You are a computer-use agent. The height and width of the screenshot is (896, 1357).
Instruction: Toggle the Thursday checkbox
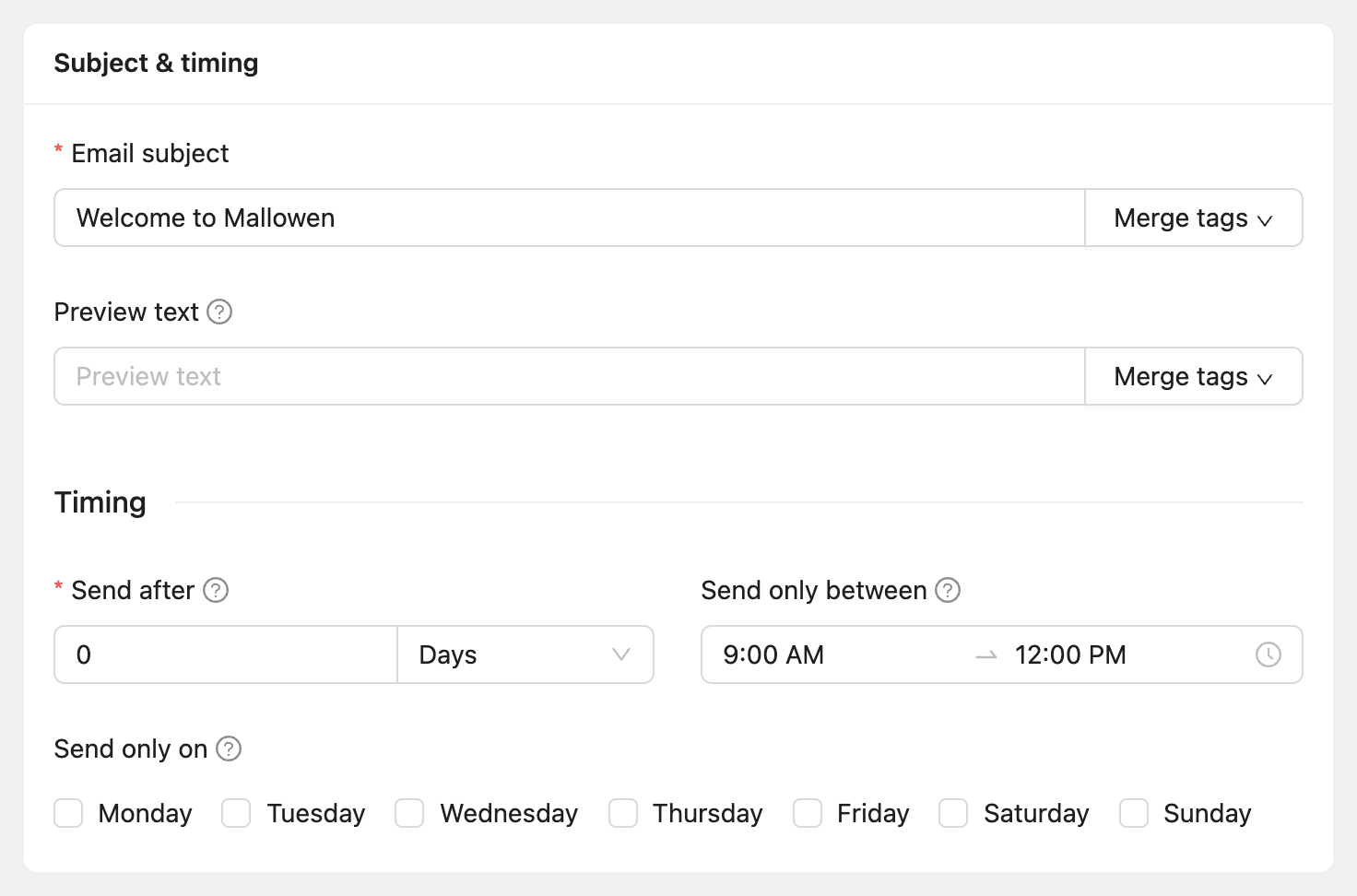[623, 813]
